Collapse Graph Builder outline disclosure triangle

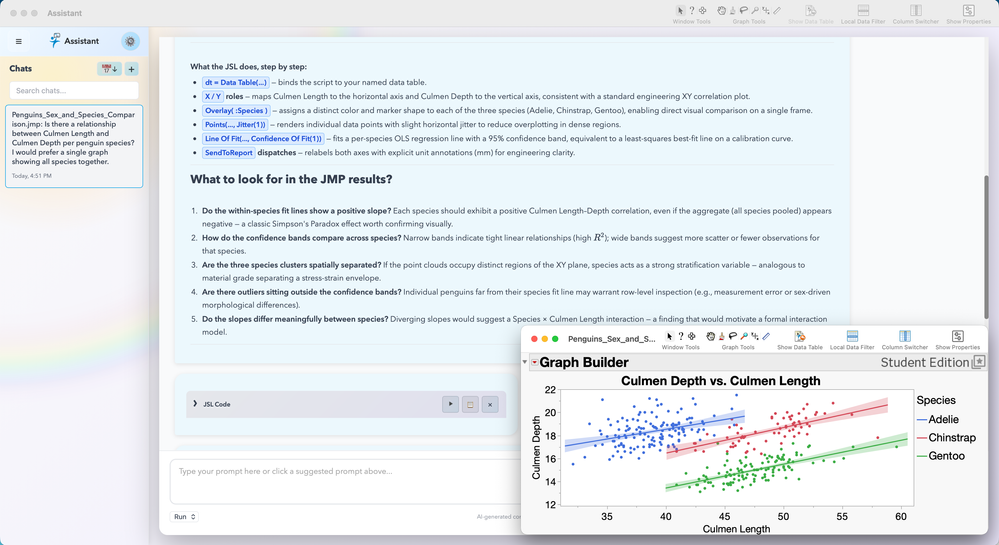click(525, 362)
